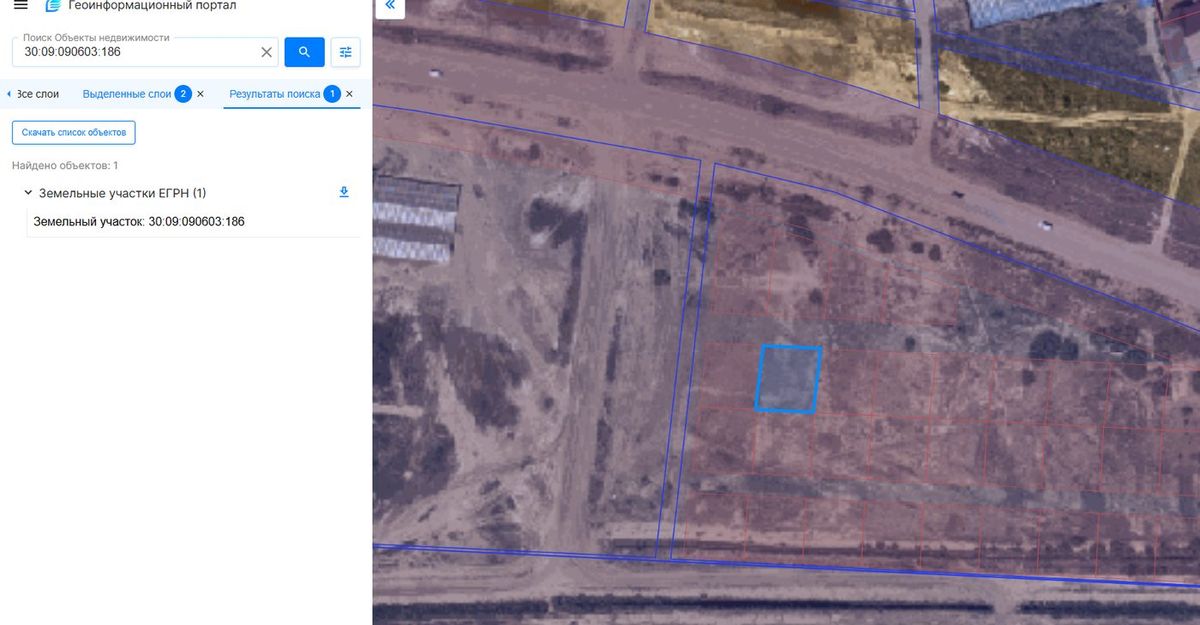Collapse the Земельные участки ЕГРН group
1200x625 pixels.
[x=26, y=193]
